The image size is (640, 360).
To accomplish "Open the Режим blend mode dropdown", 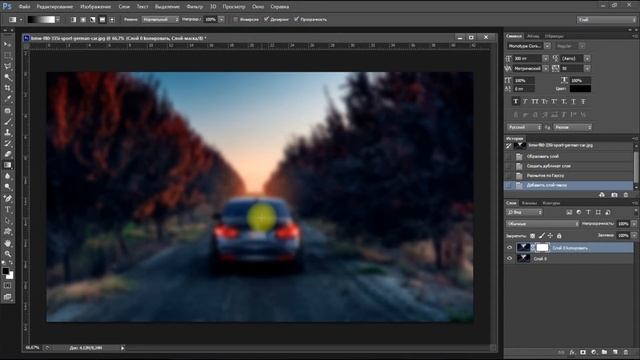I will pos(160,19).
